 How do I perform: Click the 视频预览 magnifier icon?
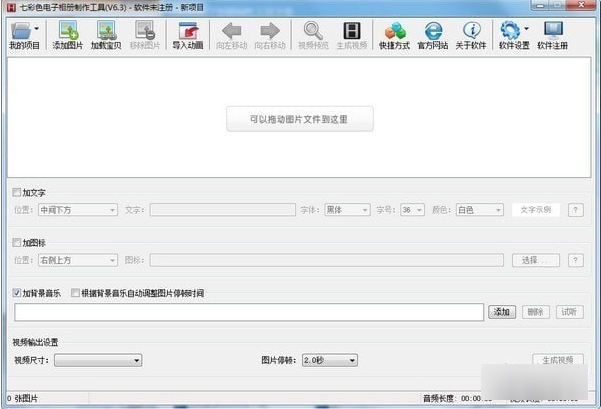(x=313, y=35)
